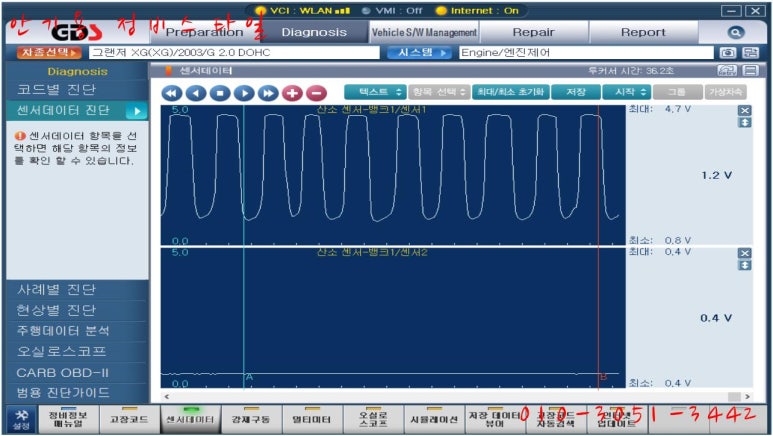Screen dimensions: 773x436
Task: Open 센서데이터 bottom button
Action: [190, 419]
